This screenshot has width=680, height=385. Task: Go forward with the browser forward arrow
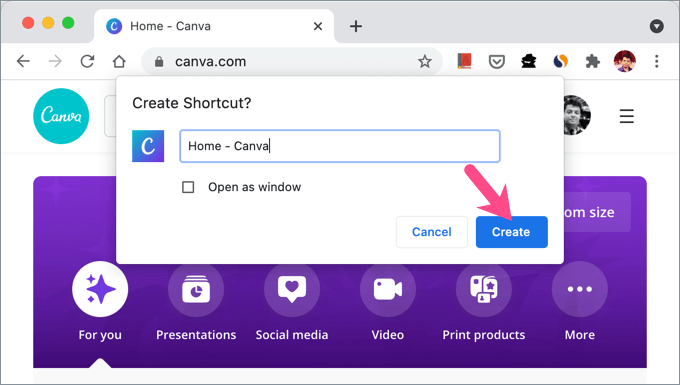click(x=55, y=61)
